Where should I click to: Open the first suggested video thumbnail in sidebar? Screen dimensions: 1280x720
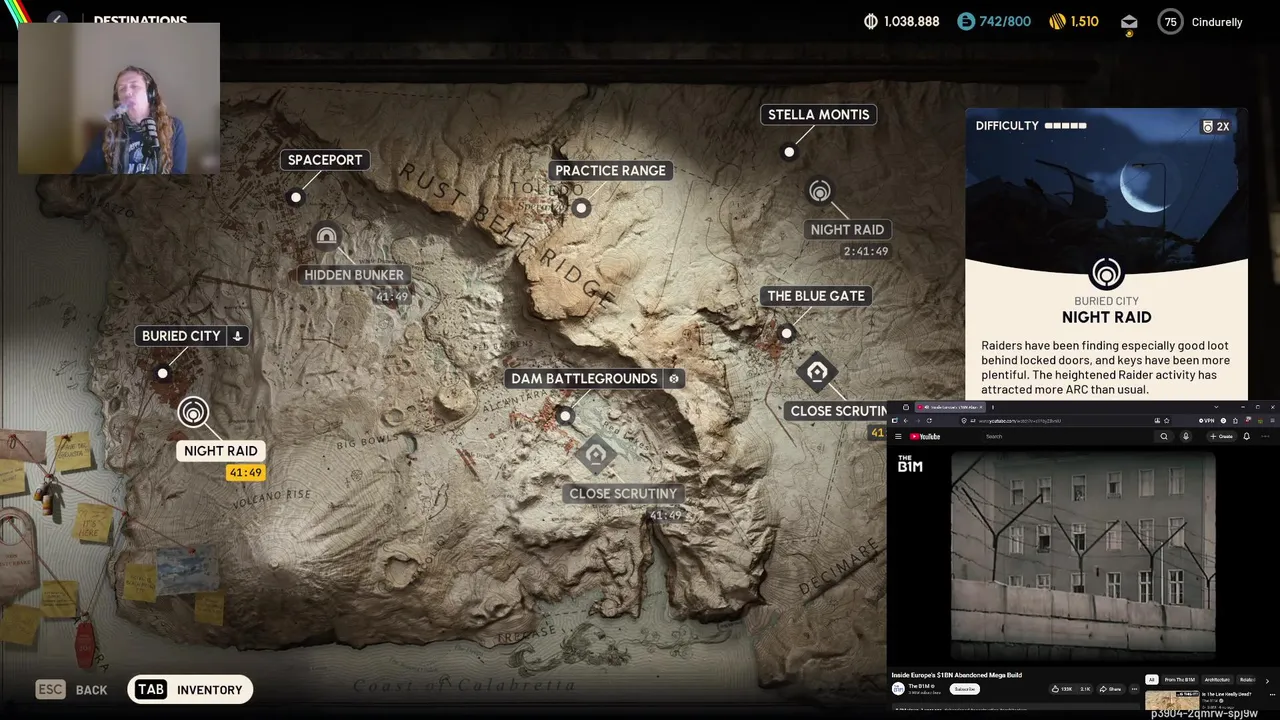(x=1172, y=700)
